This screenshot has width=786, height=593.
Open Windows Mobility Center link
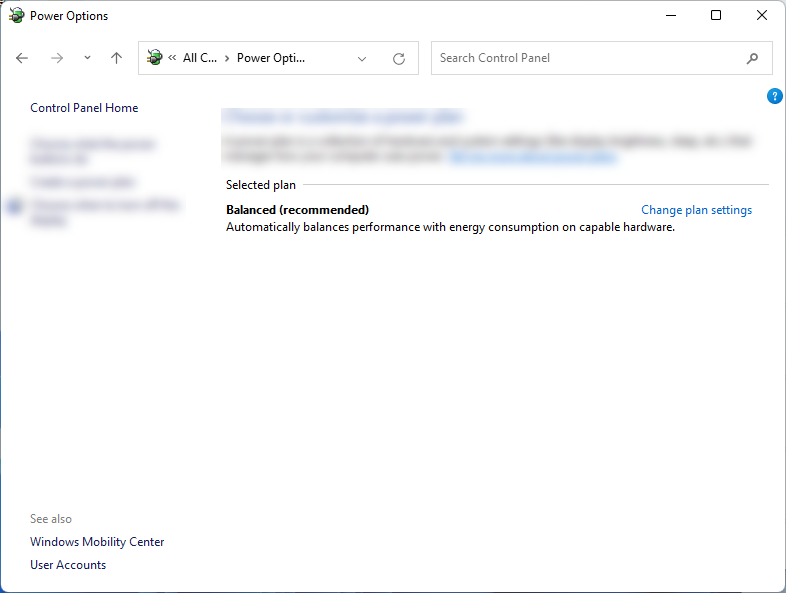(97, 542)
